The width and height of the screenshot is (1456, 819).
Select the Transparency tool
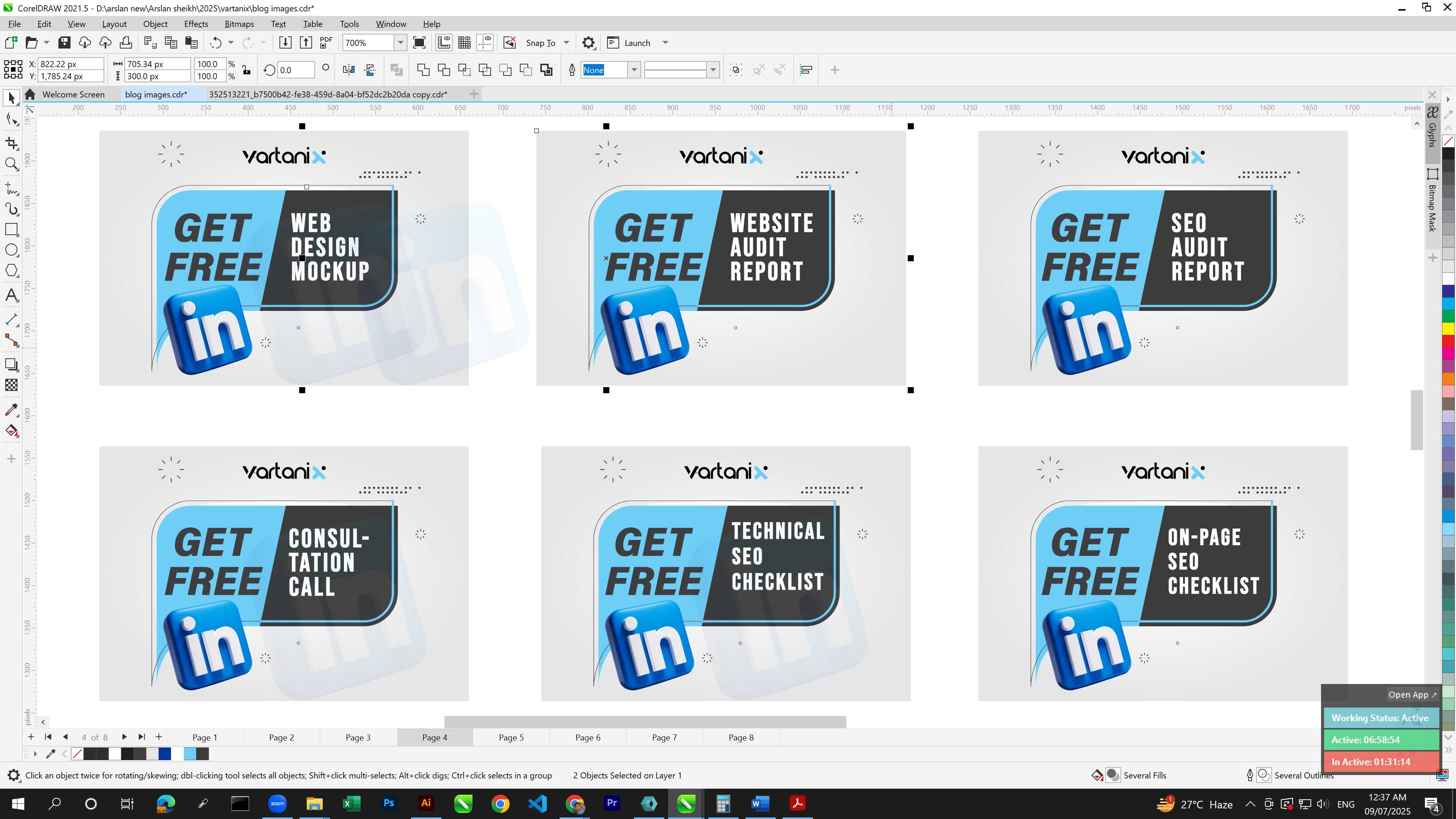[11, 385]
